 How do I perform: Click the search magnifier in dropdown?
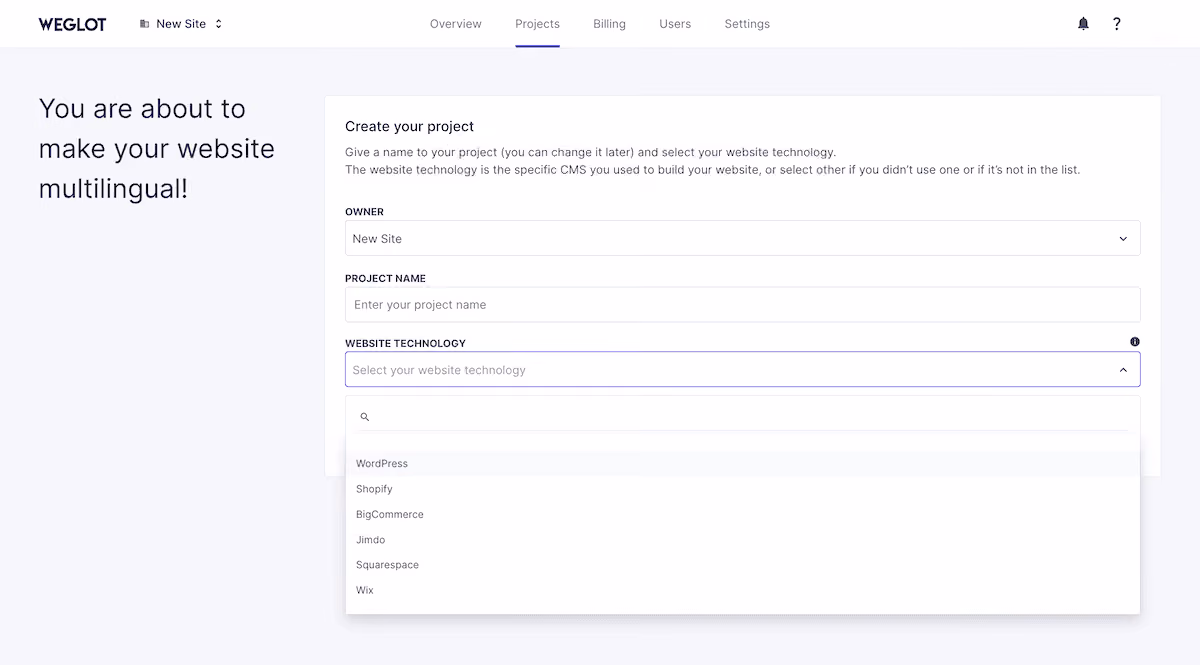coord(365,417)
